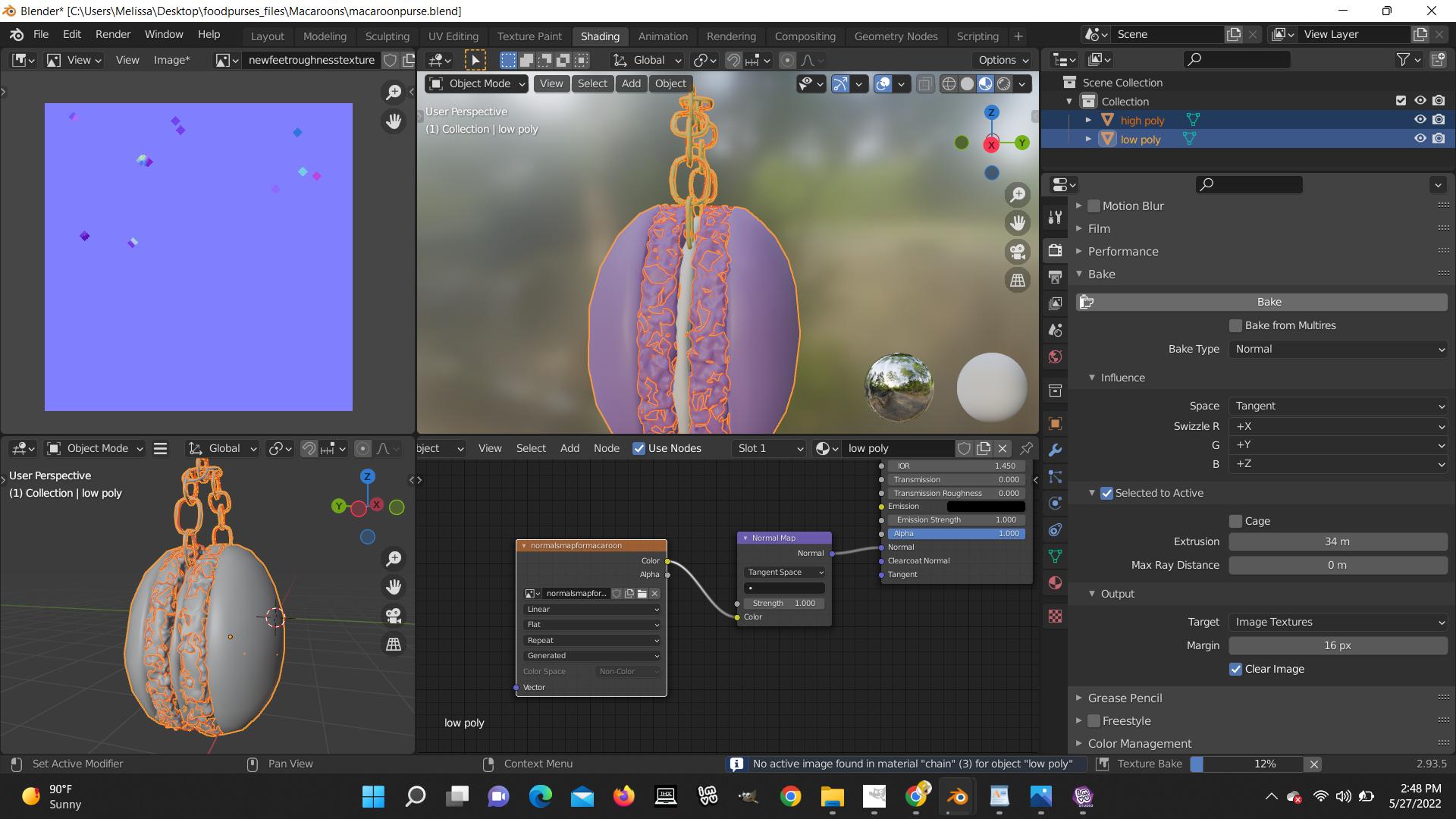Uncheck the Clear Image option
The width and height of the screenshot is (1456, 819).
click(1235, 669)
